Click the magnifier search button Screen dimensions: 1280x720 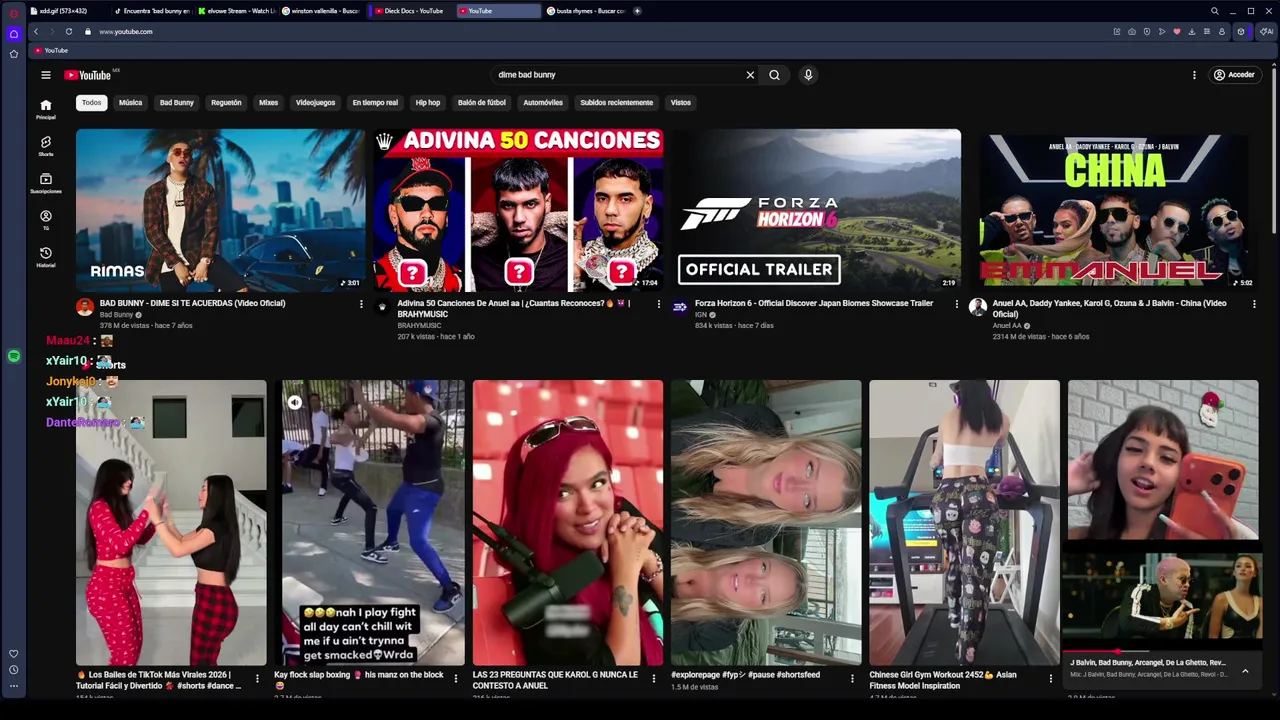coord(774,75)
